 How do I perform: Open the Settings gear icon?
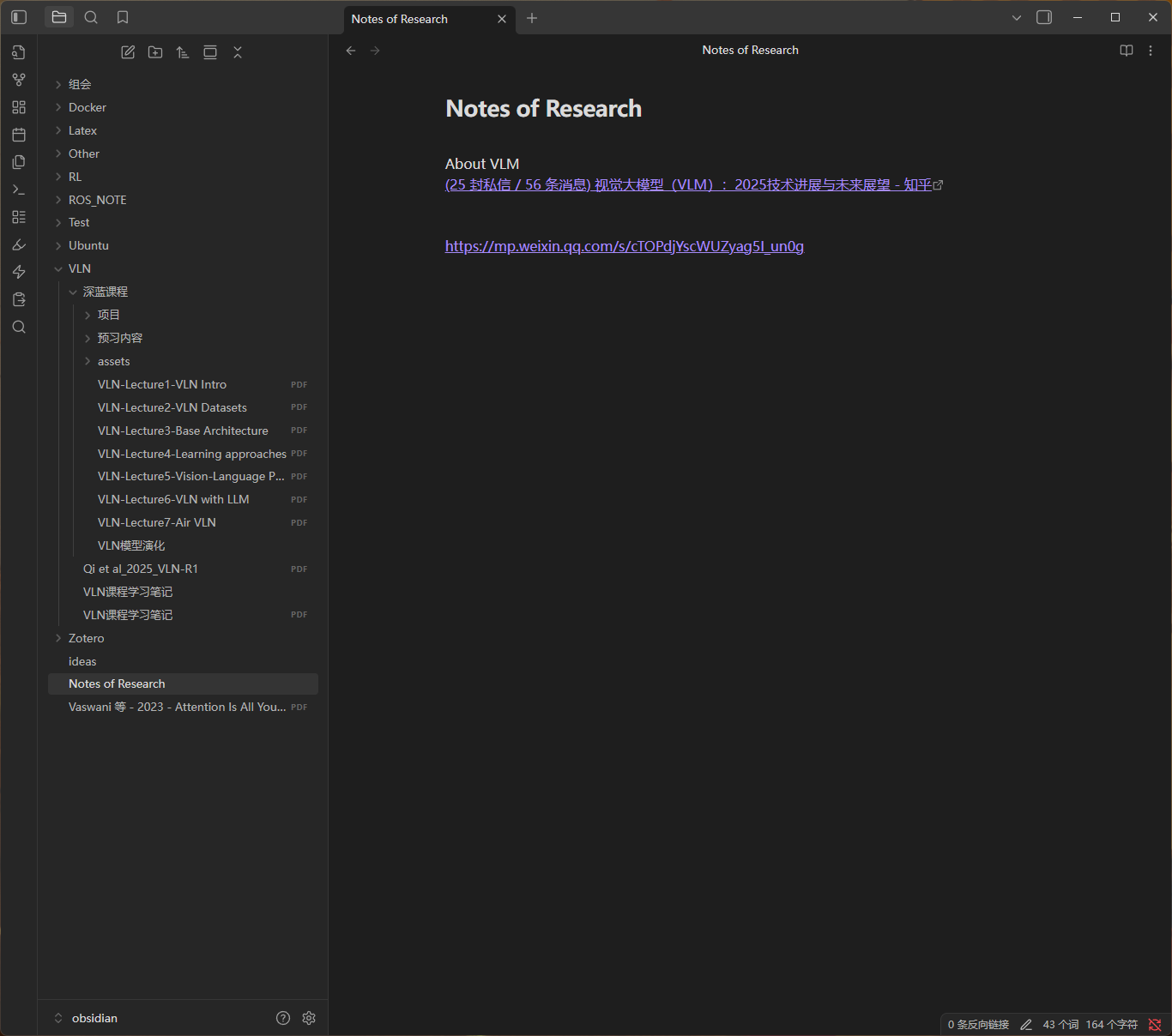pos(309,1018)
